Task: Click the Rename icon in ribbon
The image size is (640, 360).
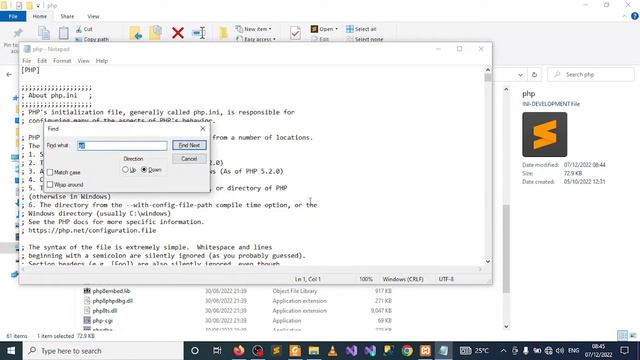Action: (x=199, y=33)
